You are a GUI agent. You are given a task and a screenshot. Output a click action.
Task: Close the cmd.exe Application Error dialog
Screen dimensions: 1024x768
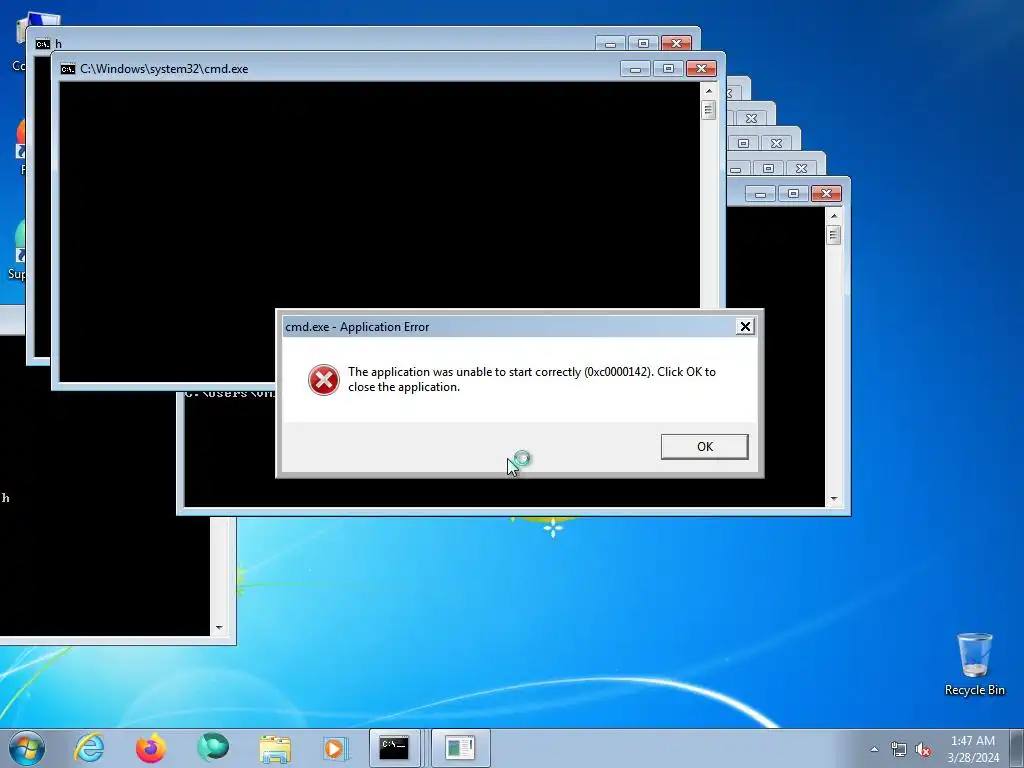click(744, 327)
